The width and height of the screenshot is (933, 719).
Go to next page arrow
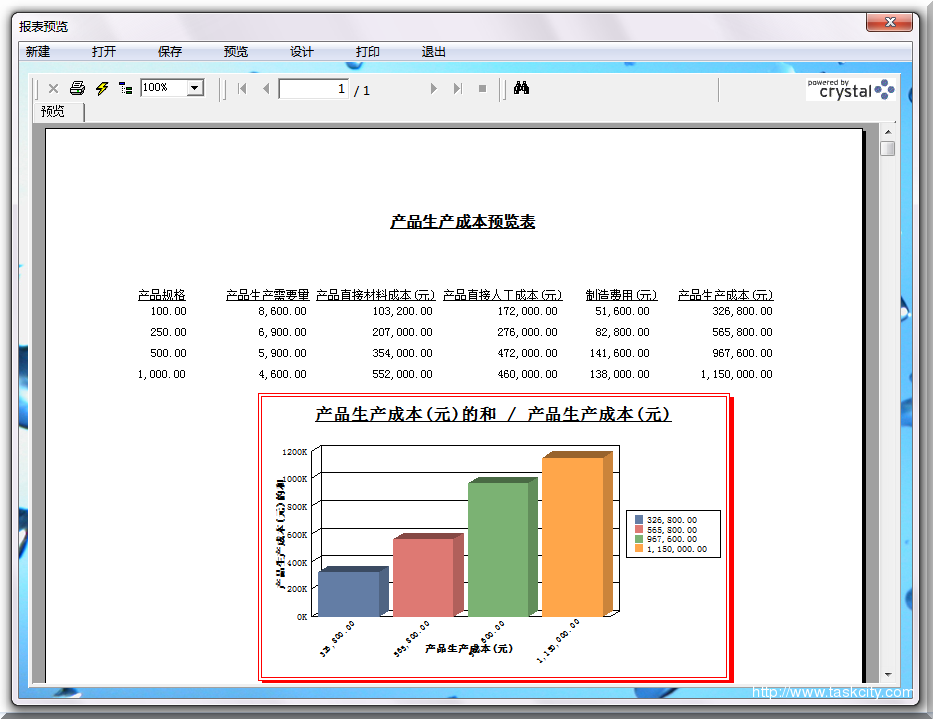pyautogui.click(x=433, y=89)
